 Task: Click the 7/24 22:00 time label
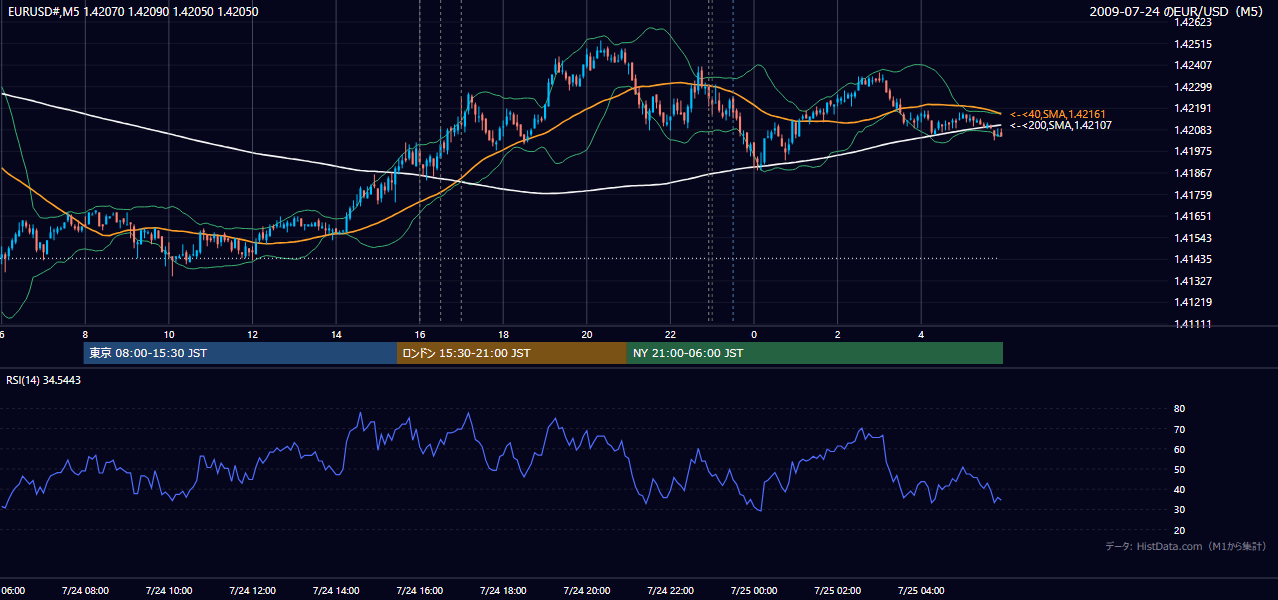coord(670,591)
